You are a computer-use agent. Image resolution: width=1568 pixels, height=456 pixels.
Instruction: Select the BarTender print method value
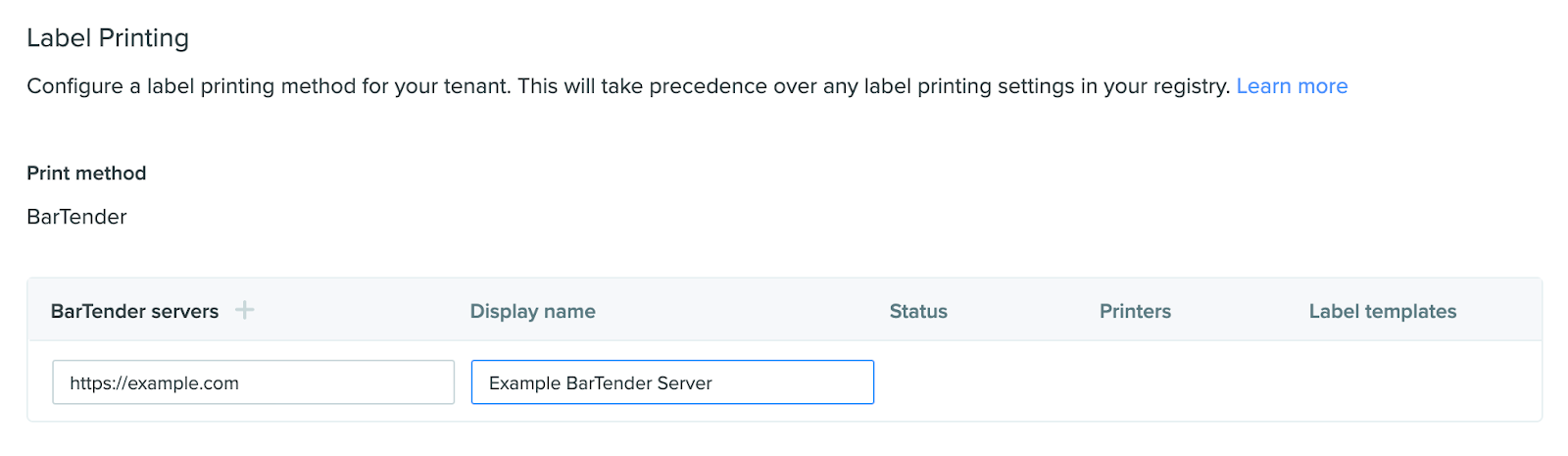coord(76,217)
